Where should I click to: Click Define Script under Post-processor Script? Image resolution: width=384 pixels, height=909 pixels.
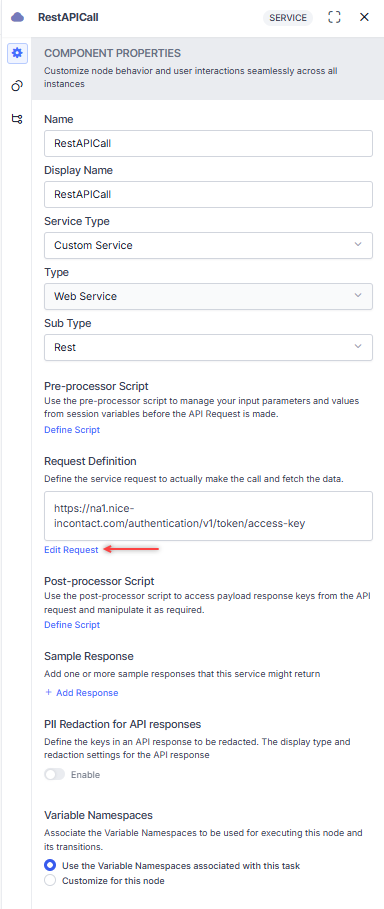tap(72, 624)
